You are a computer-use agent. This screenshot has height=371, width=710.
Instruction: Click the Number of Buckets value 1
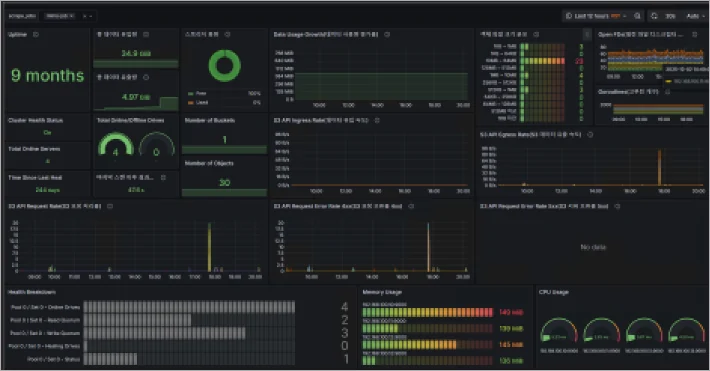(225, 140)
